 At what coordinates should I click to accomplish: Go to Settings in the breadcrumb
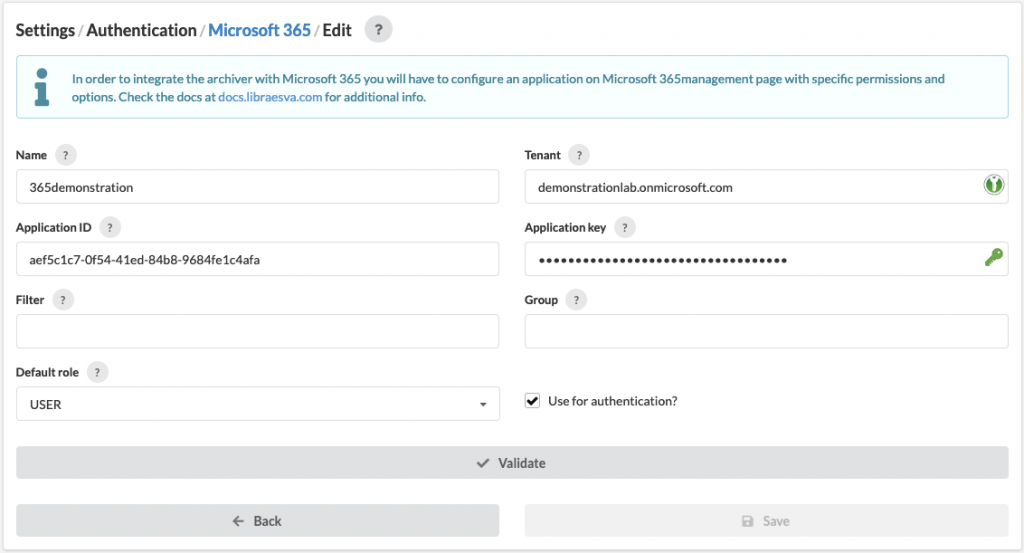click(45, 30)
